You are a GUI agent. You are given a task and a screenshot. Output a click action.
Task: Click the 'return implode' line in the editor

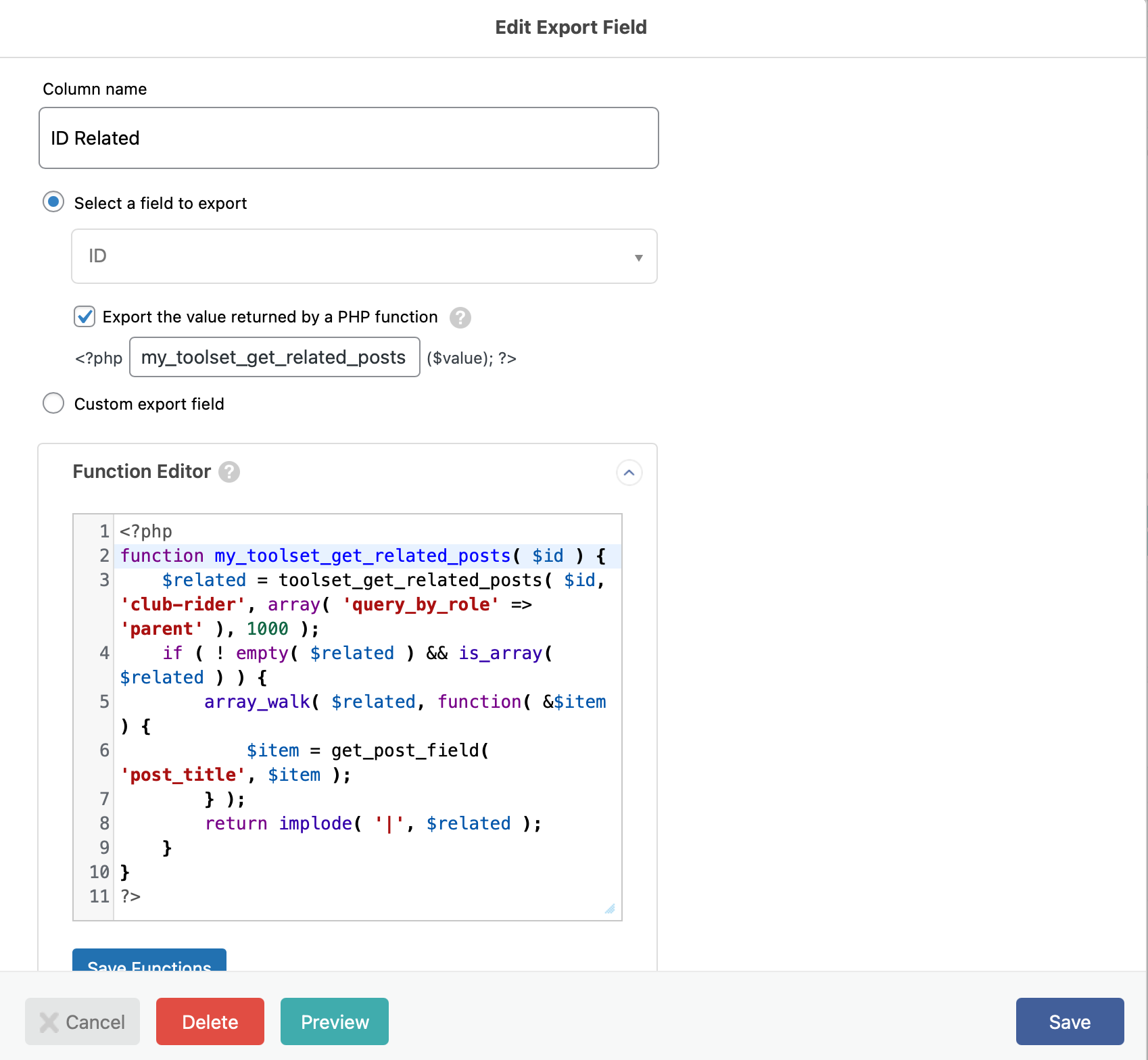click(x=372, y=823)
